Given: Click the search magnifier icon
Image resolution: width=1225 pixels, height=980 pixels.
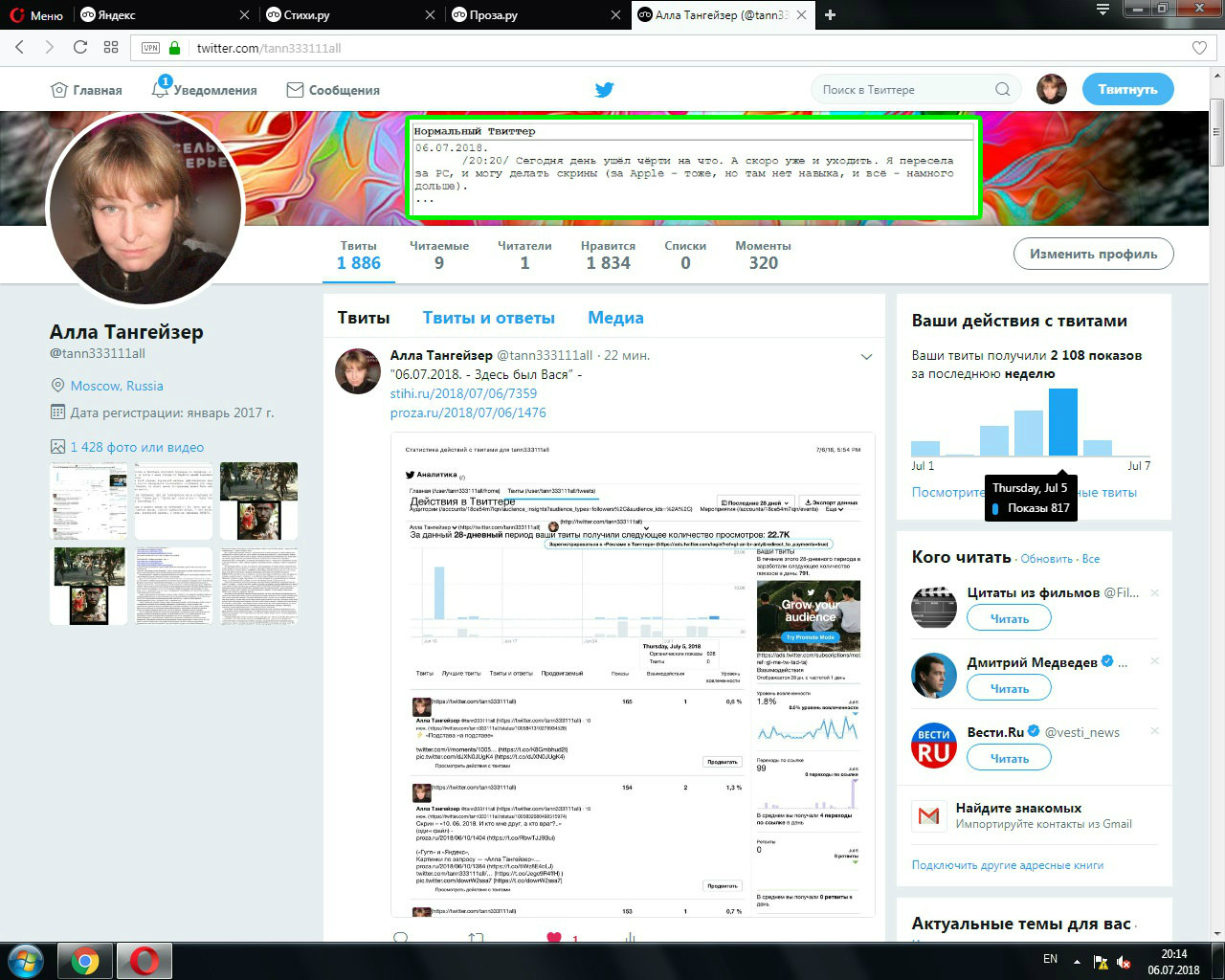Looking at the screenshot, I should [1002, 90].
